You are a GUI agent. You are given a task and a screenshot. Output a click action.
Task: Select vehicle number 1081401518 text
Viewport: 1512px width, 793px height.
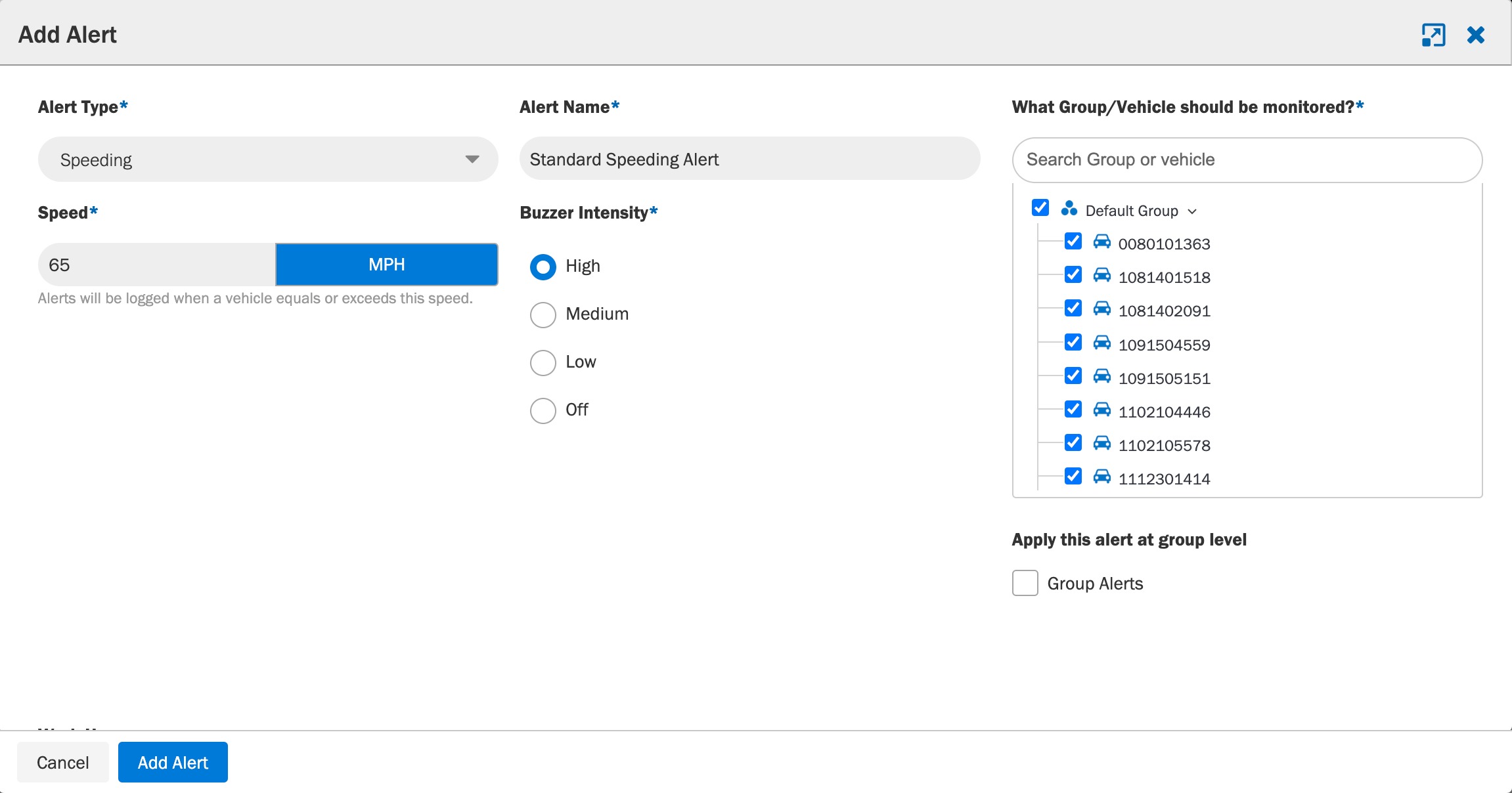[1165, 278]
